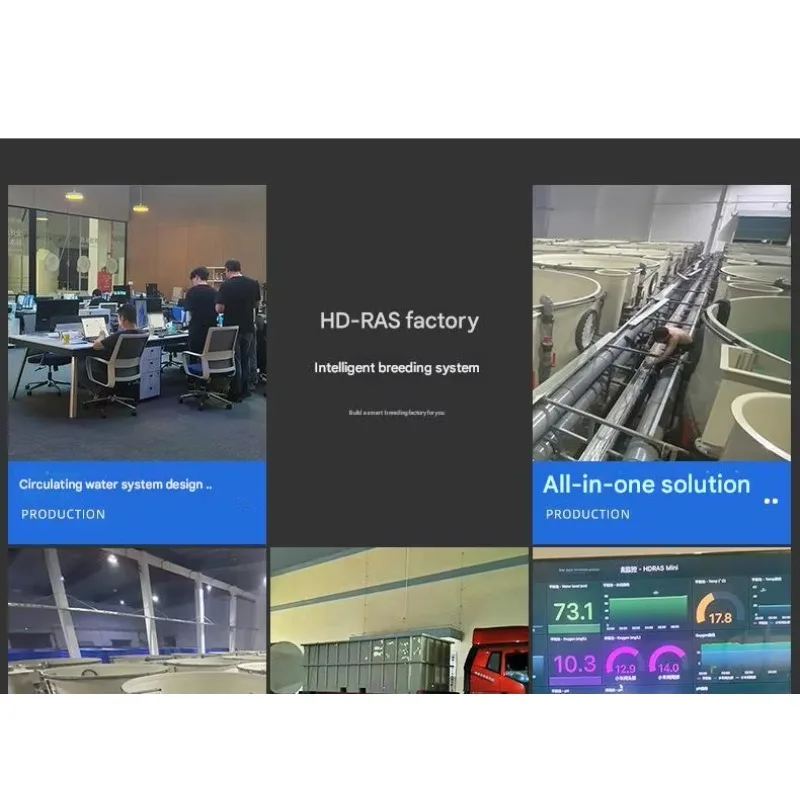
Task: Click the 17.8 gauge on the dashboard
Action: click(720, 610)
